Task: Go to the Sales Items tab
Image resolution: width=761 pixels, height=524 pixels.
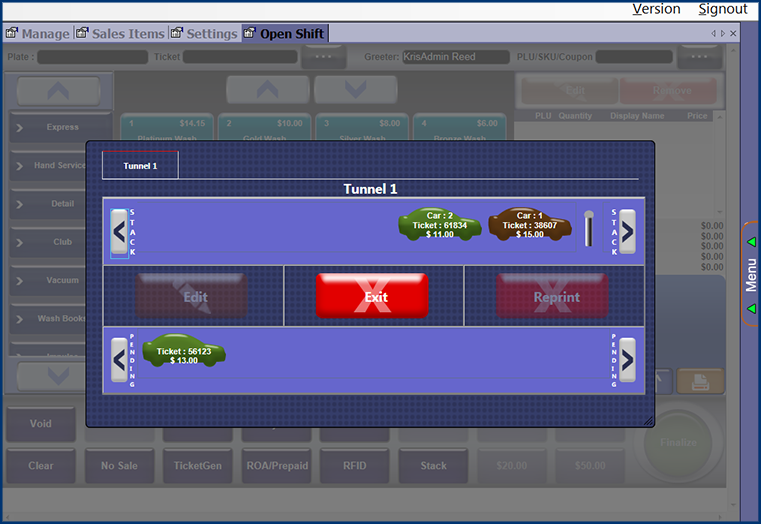Action: (x=120, y=33)
